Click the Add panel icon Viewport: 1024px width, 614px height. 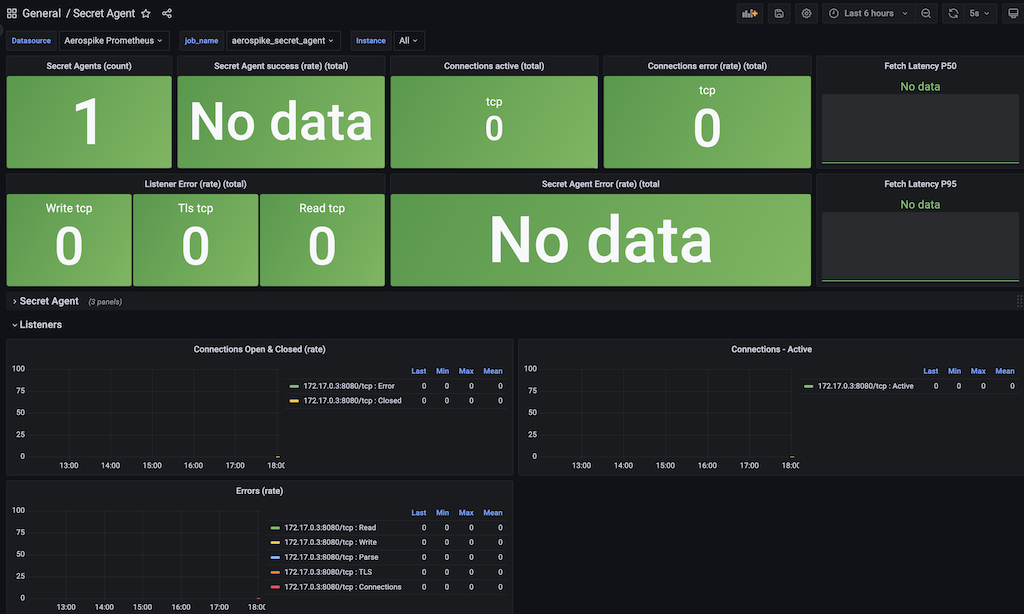pos(750,13)
